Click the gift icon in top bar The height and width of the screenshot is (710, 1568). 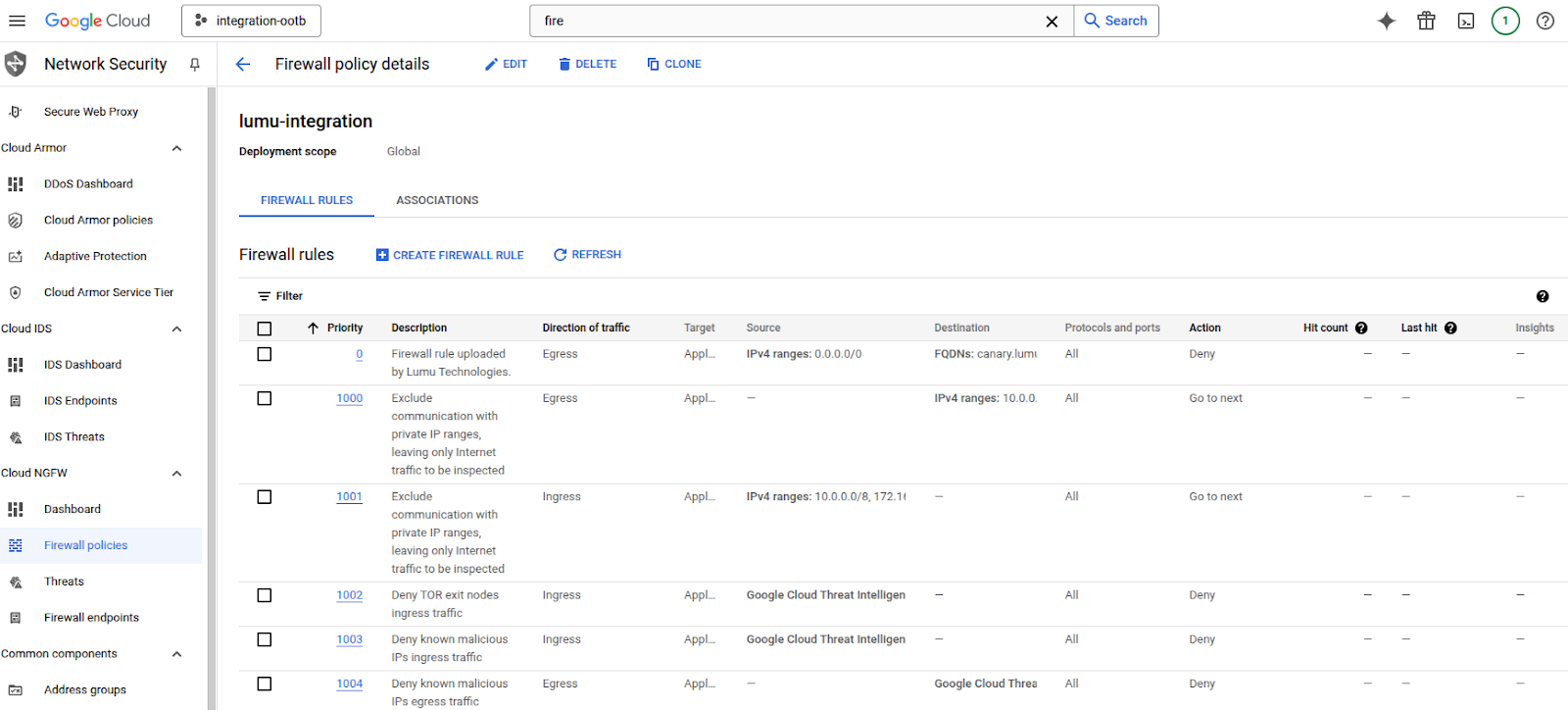[1426, 21]
